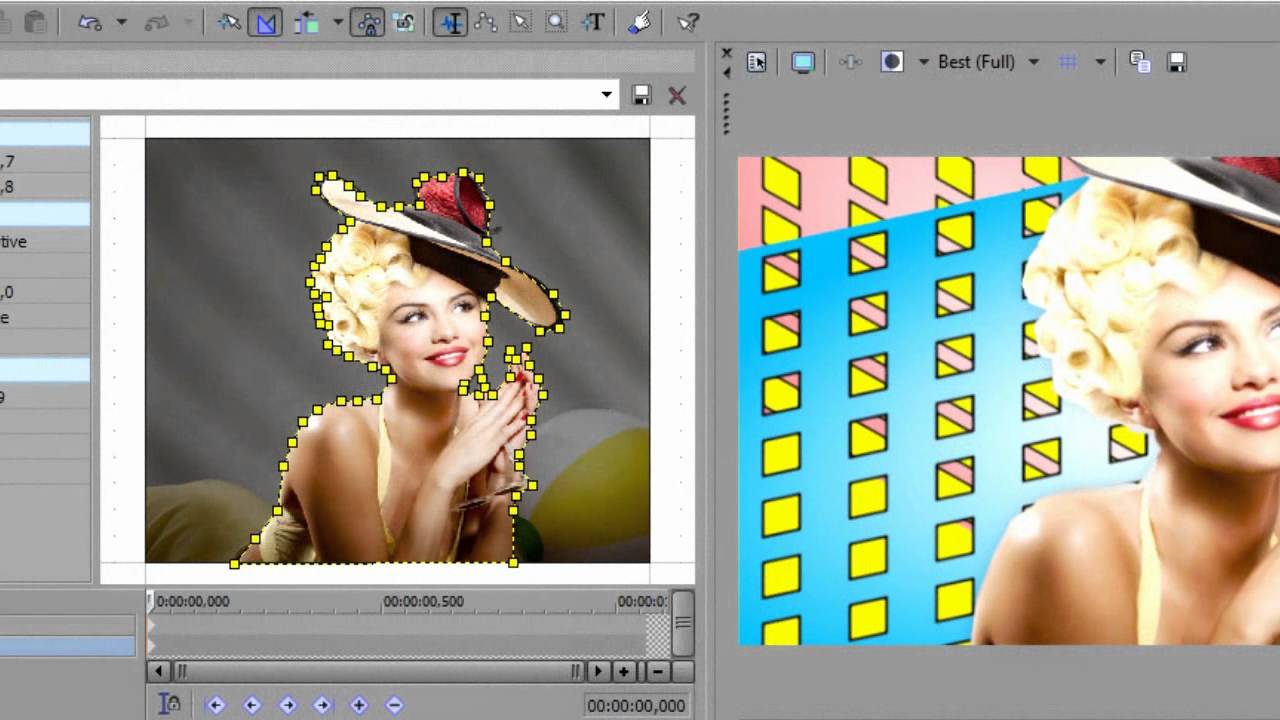1280x720 pixels.
Task: Toggle Ignore Event Grouping button
Action: click(404, 22)
